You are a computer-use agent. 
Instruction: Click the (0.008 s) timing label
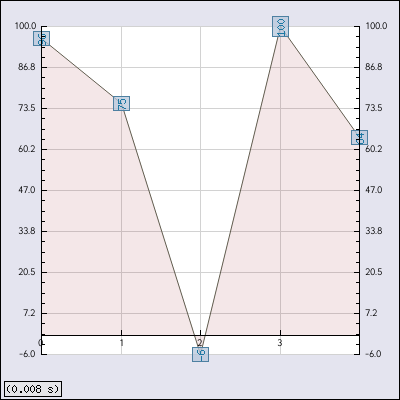[x=32, y=389]
